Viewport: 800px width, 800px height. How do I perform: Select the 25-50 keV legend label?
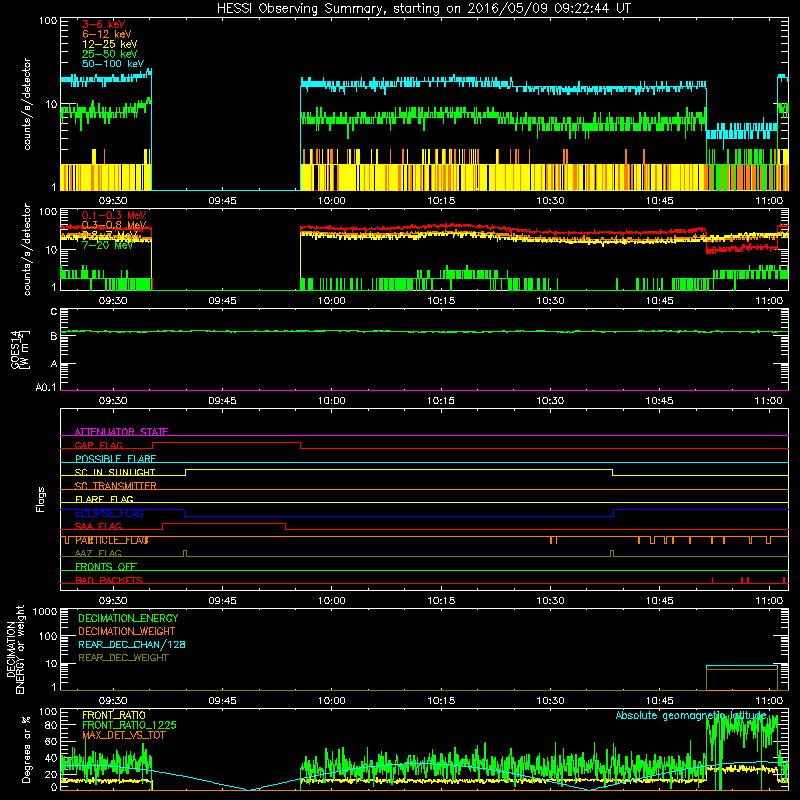pos(109,54)
